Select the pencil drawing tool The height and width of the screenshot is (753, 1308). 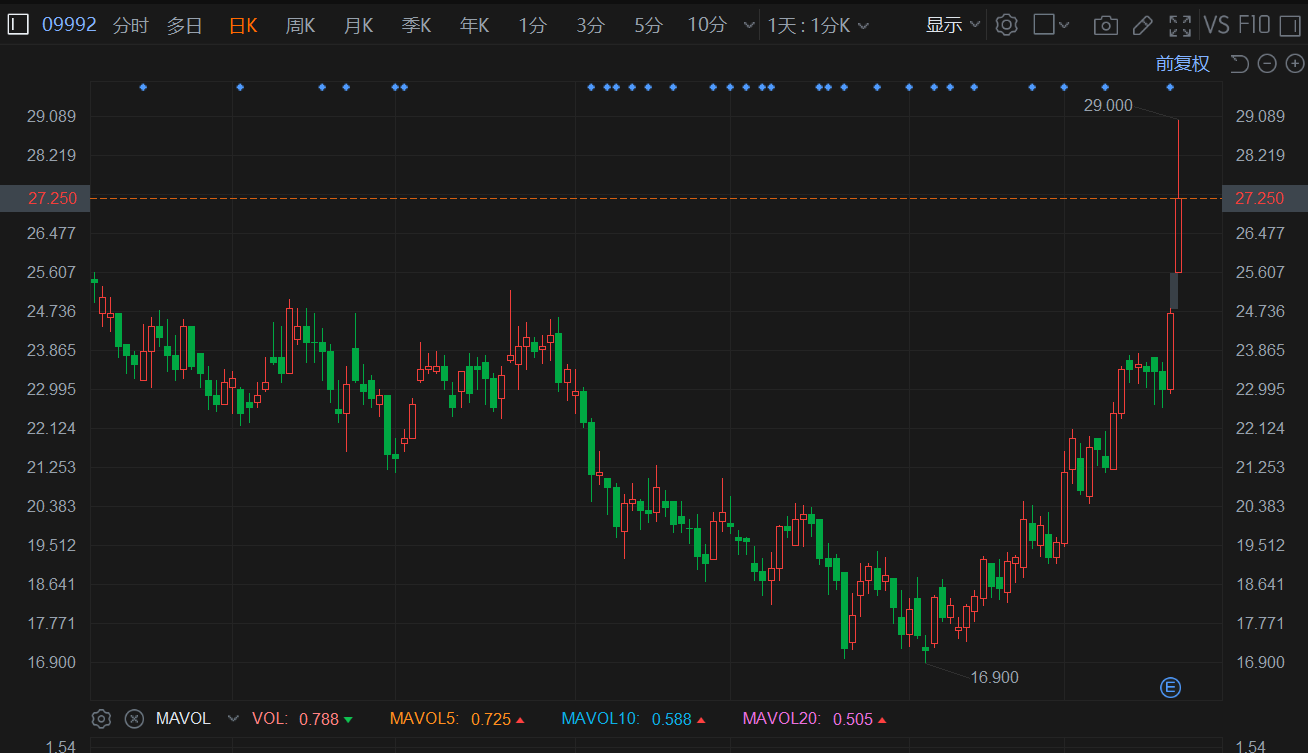[1142, 25]
